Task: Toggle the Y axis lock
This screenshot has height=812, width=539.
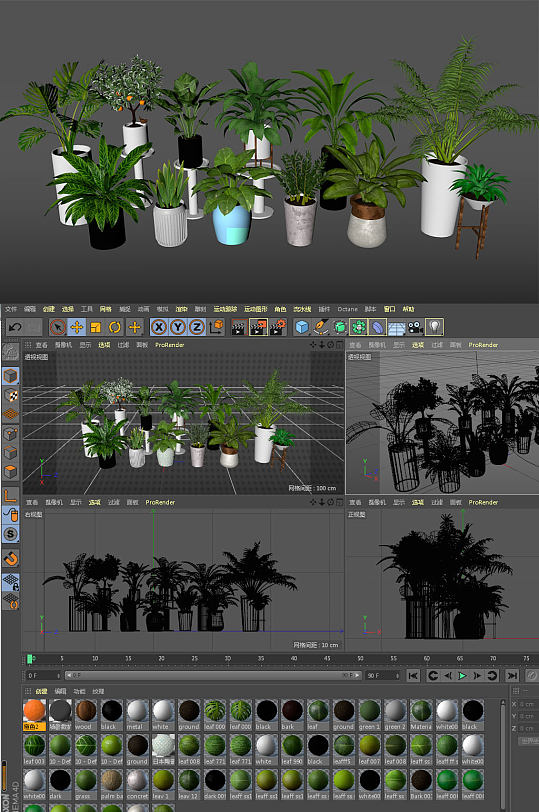Action: click(178, 327)
